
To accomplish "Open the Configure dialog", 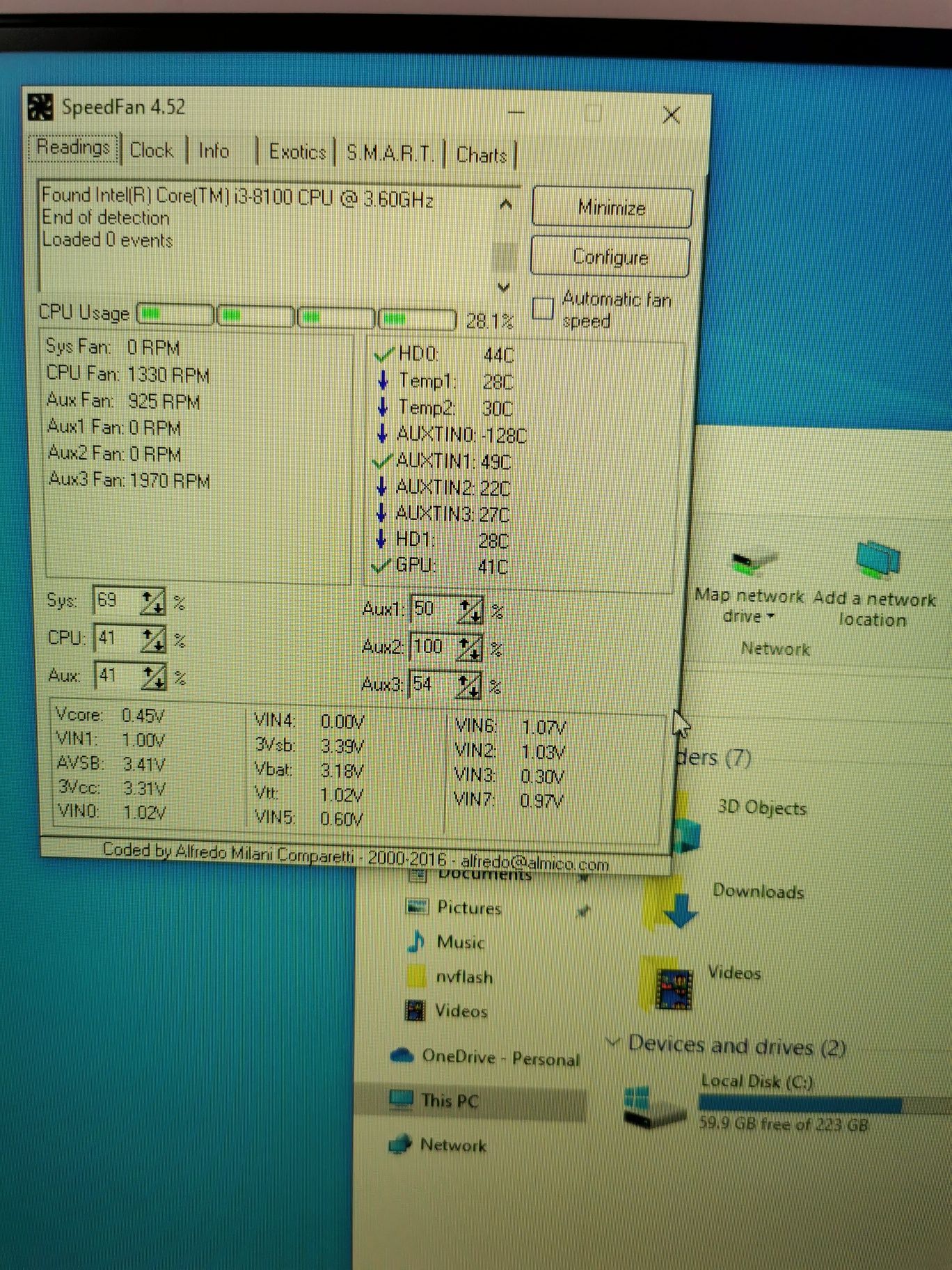I will coord(610,257).
